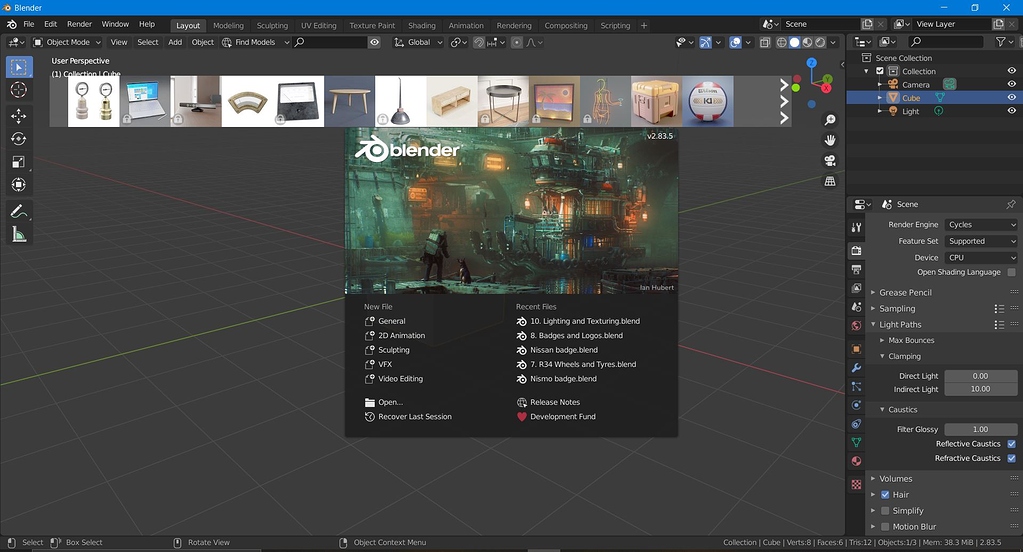
Task: Open the Output properties tab
Action: click(856, 269)
